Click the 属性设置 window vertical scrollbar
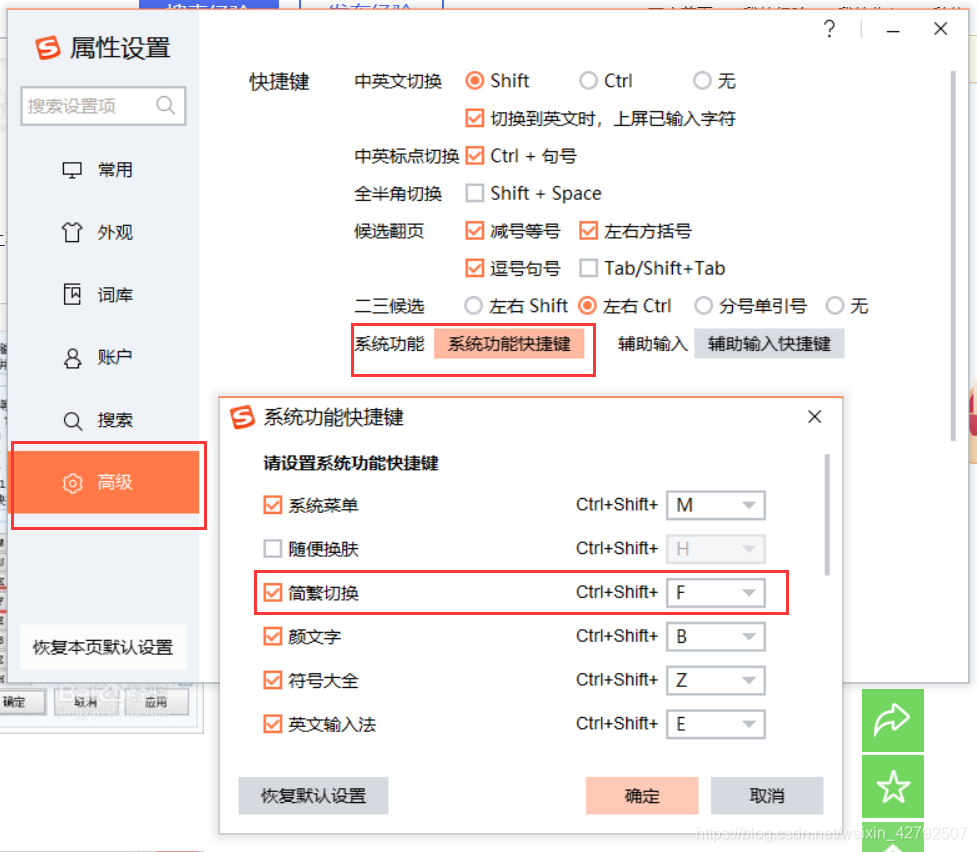The height and width of the screenshot is (852, 977). (x=953, y=256)
